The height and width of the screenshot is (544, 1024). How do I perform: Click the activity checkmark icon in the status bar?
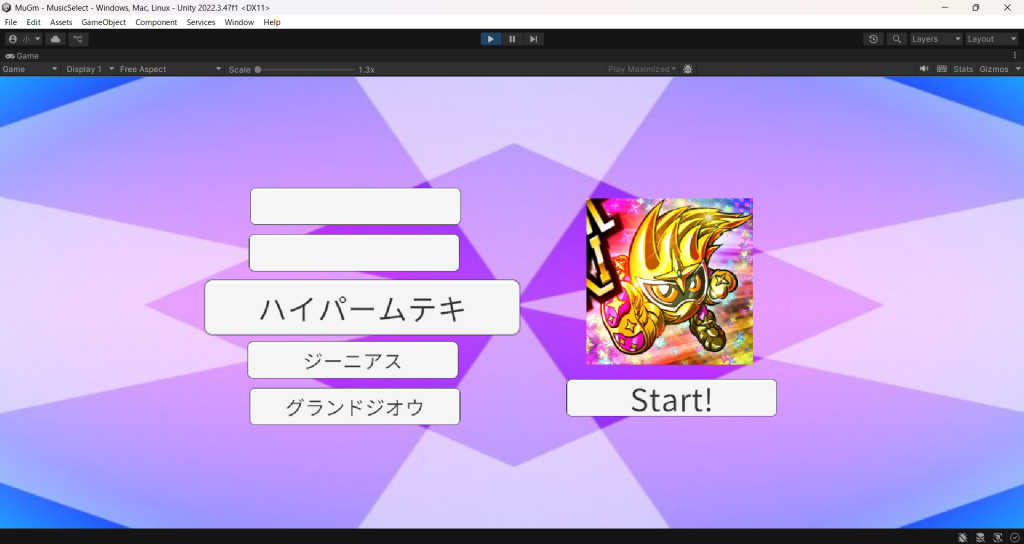click(x=1014, y=537)
